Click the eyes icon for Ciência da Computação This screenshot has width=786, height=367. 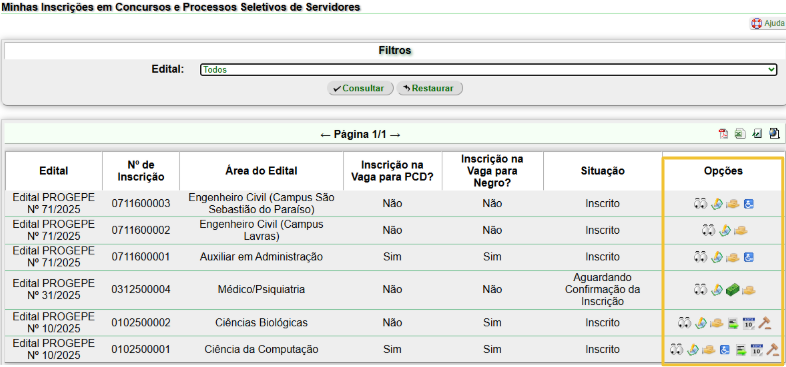click(677, 349)
